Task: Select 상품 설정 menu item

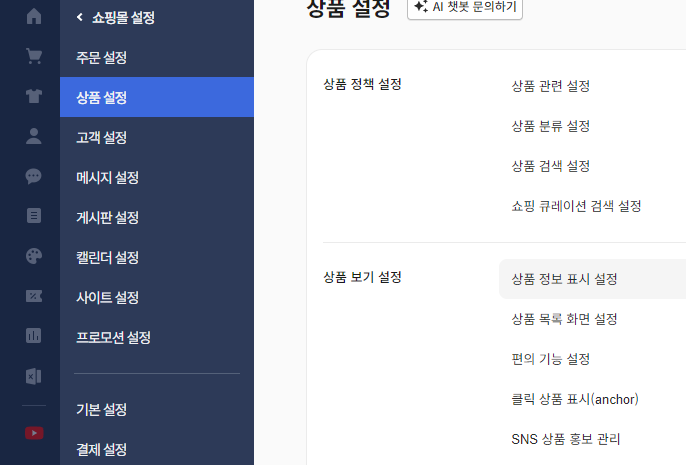Action: pos(157,97)
